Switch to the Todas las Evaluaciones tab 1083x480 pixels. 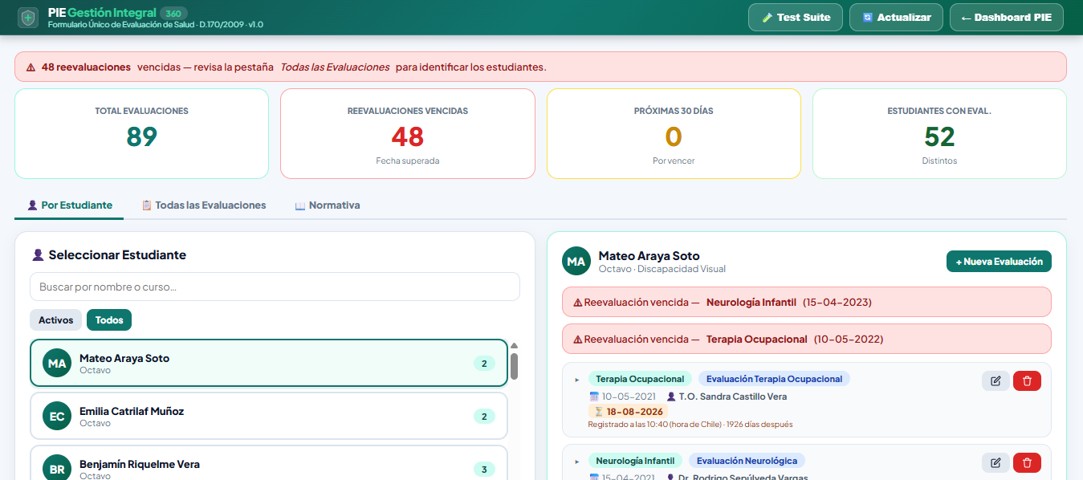(204, 205)
